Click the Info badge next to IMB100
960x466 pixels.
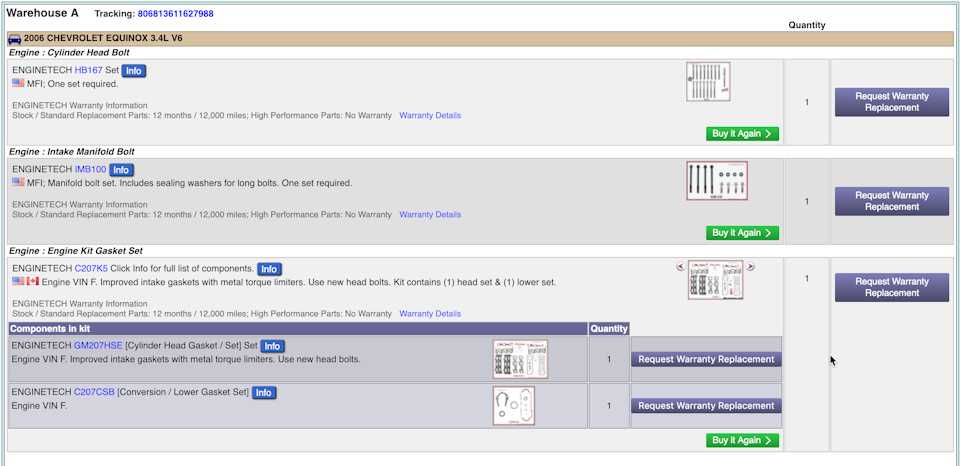[x=121, y=170]
